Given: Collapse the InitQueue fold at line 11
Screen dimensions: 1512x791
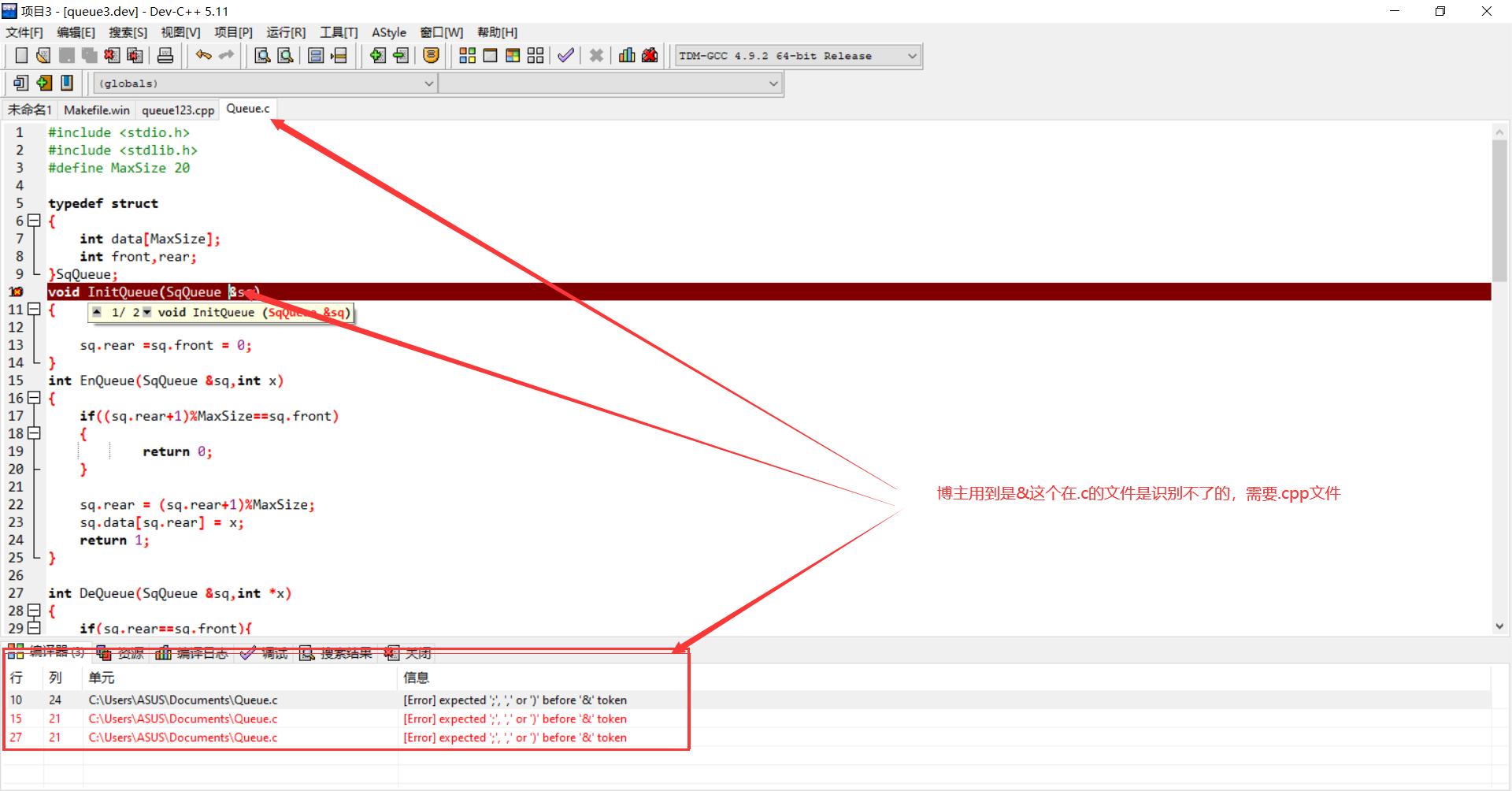Looking at the screenshot, I should pyautogui.click(x=34, y=310).
